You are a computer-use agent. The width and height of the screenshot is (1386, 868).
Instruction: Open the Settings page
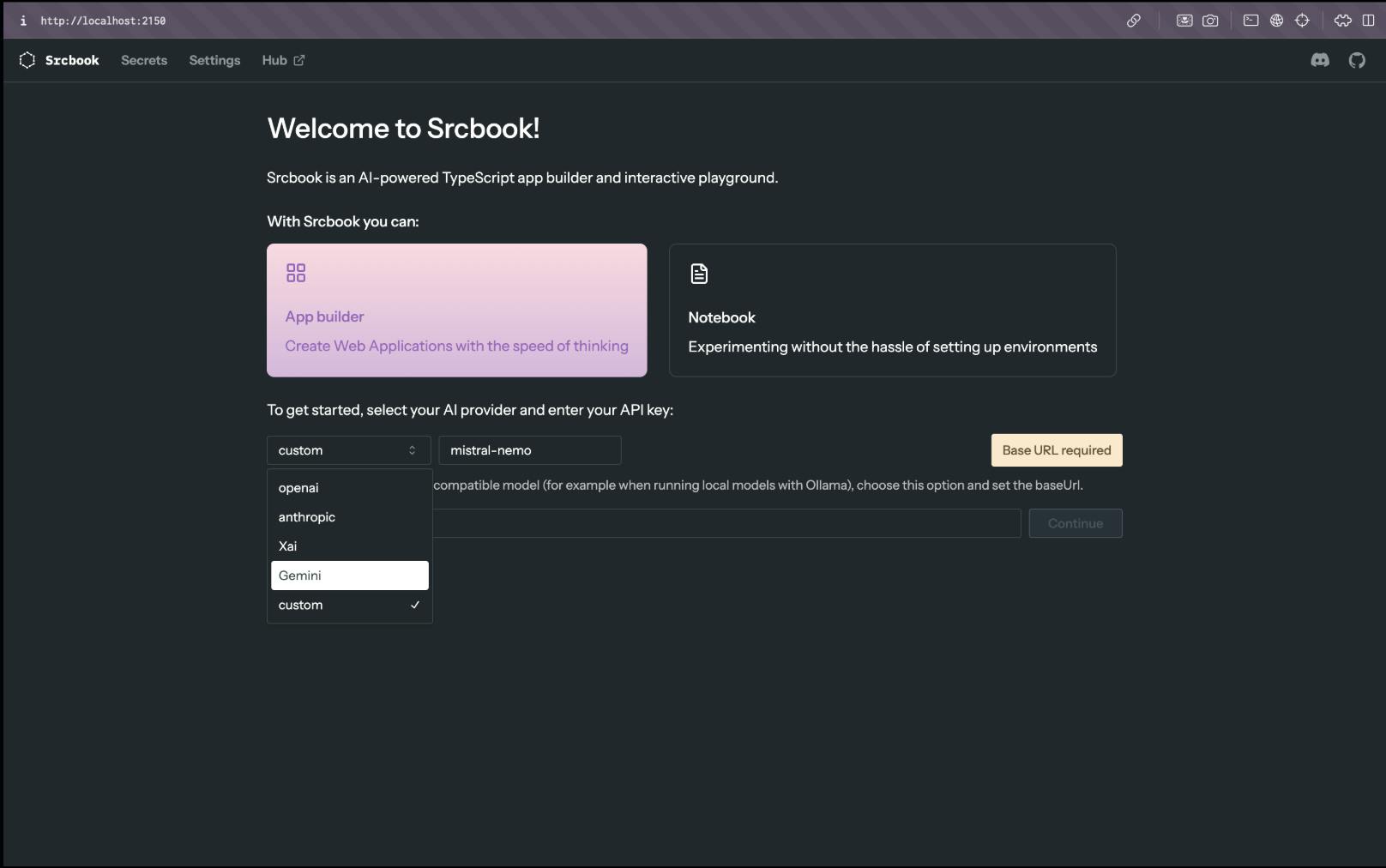pos(214,60)
